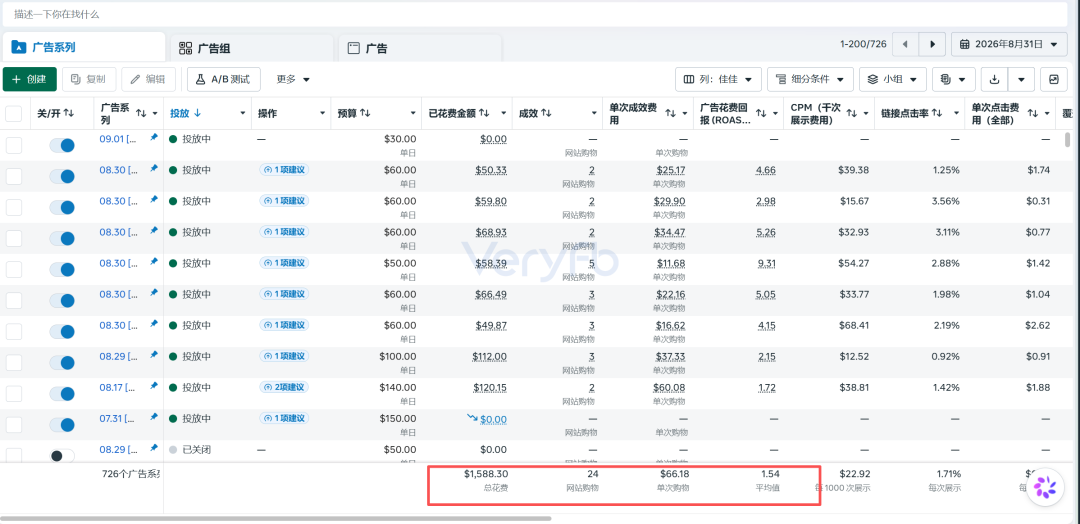Click the sort arrows beside 单次点击费用 header

click(x=1032, y=113)
